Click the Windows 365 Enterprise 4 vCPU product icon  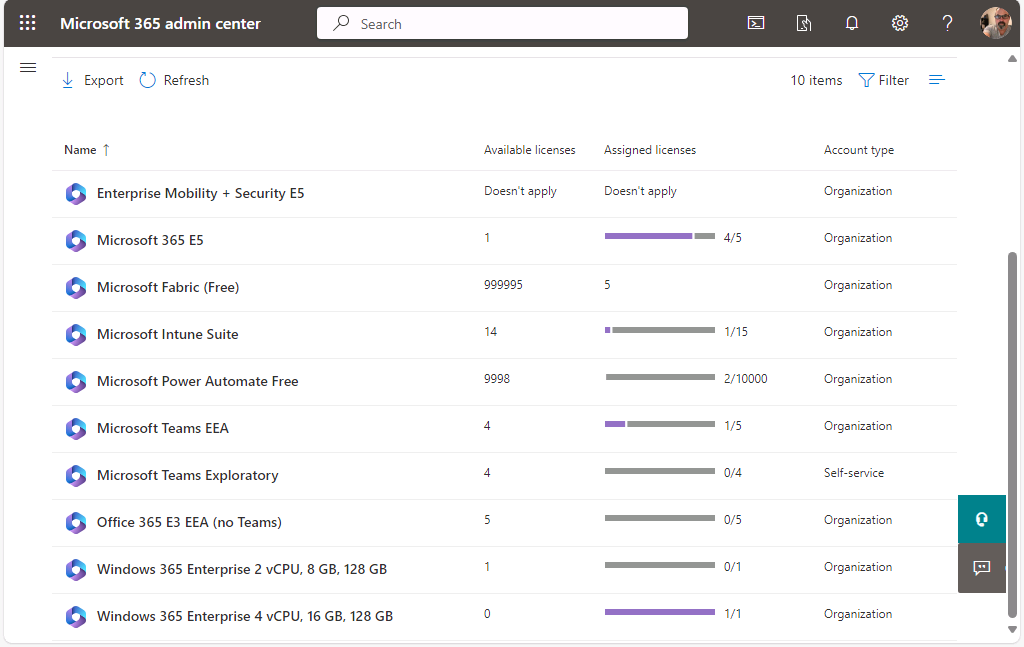click(76, 617)
